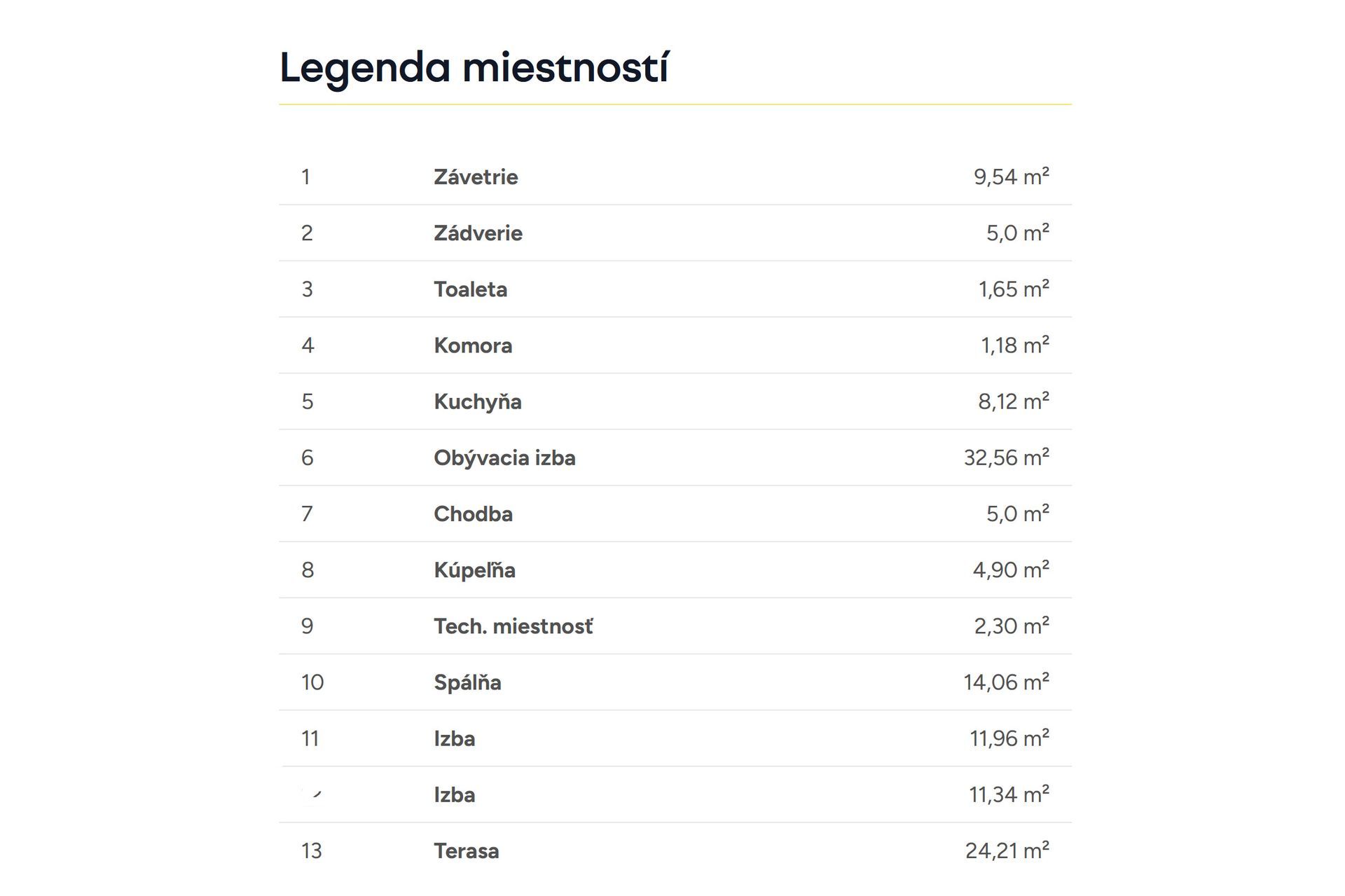
Task: Click the 'Kúpeľňa' room name
Action: pos(474,570)
